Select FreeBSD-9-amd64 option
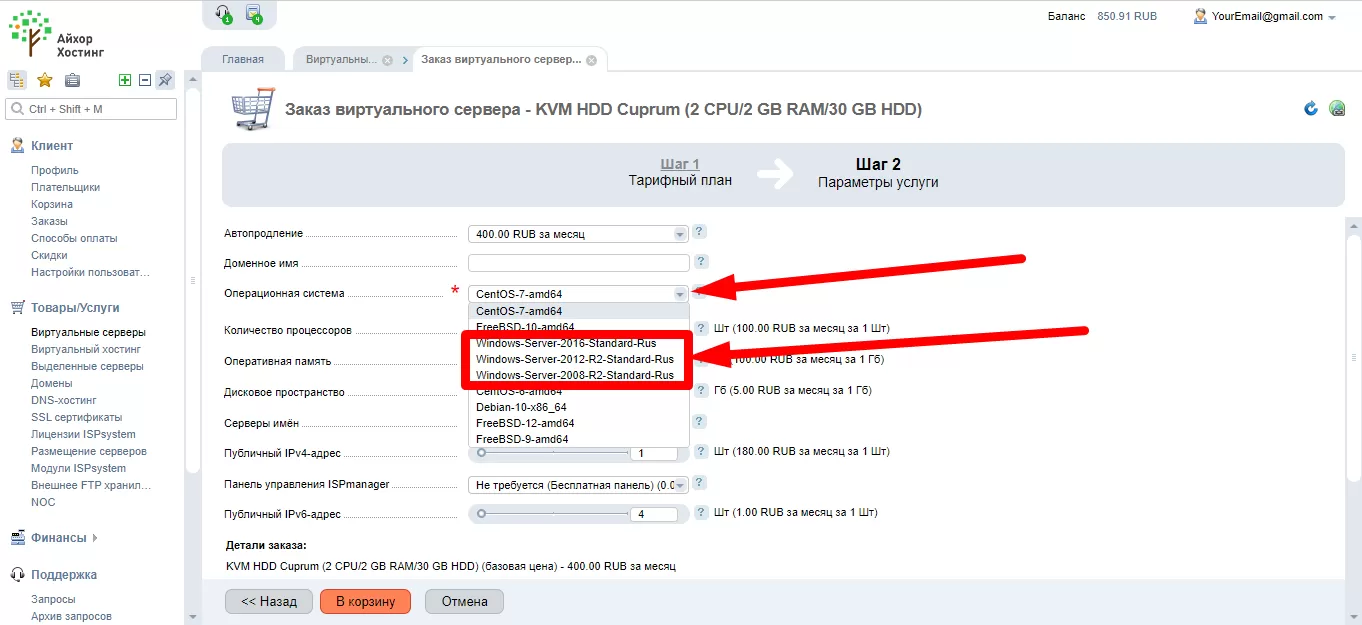This screenshot has width=1362, height=625. (579, 439)
